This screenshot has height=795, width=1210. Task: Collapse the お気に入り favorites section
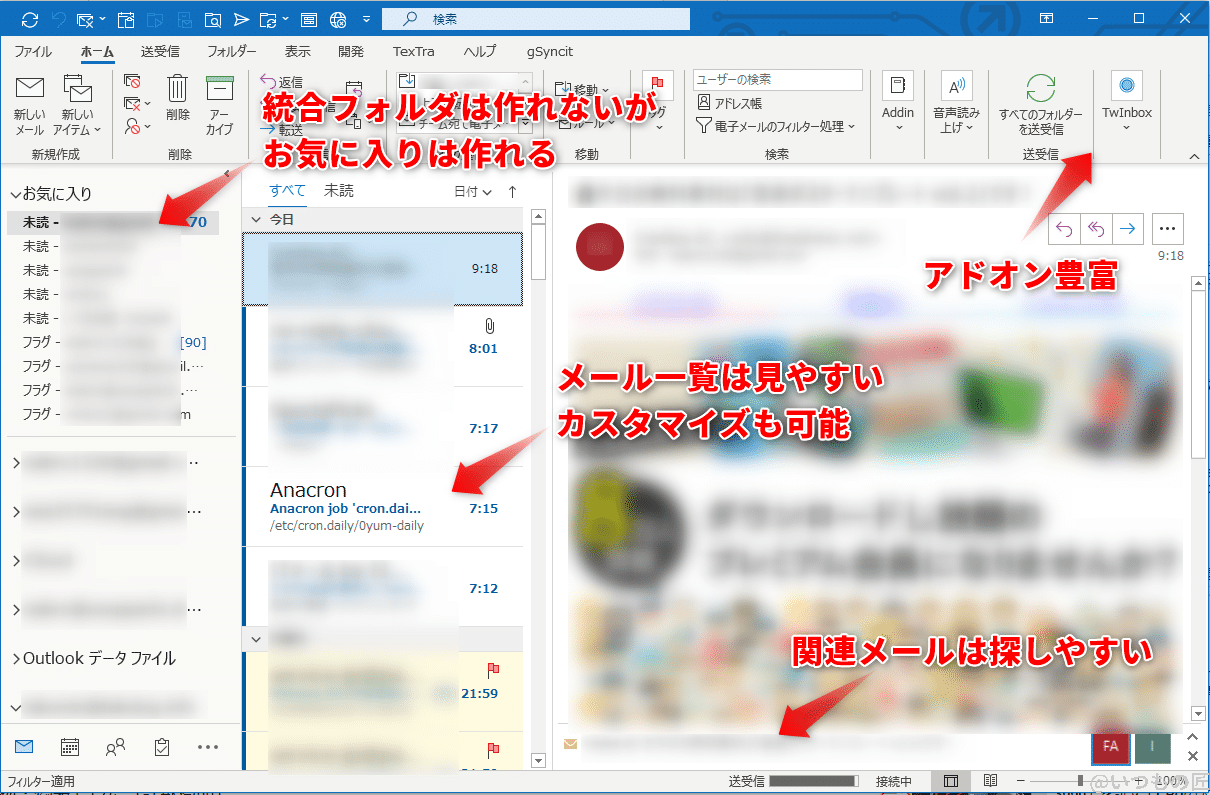coord(16,194)
